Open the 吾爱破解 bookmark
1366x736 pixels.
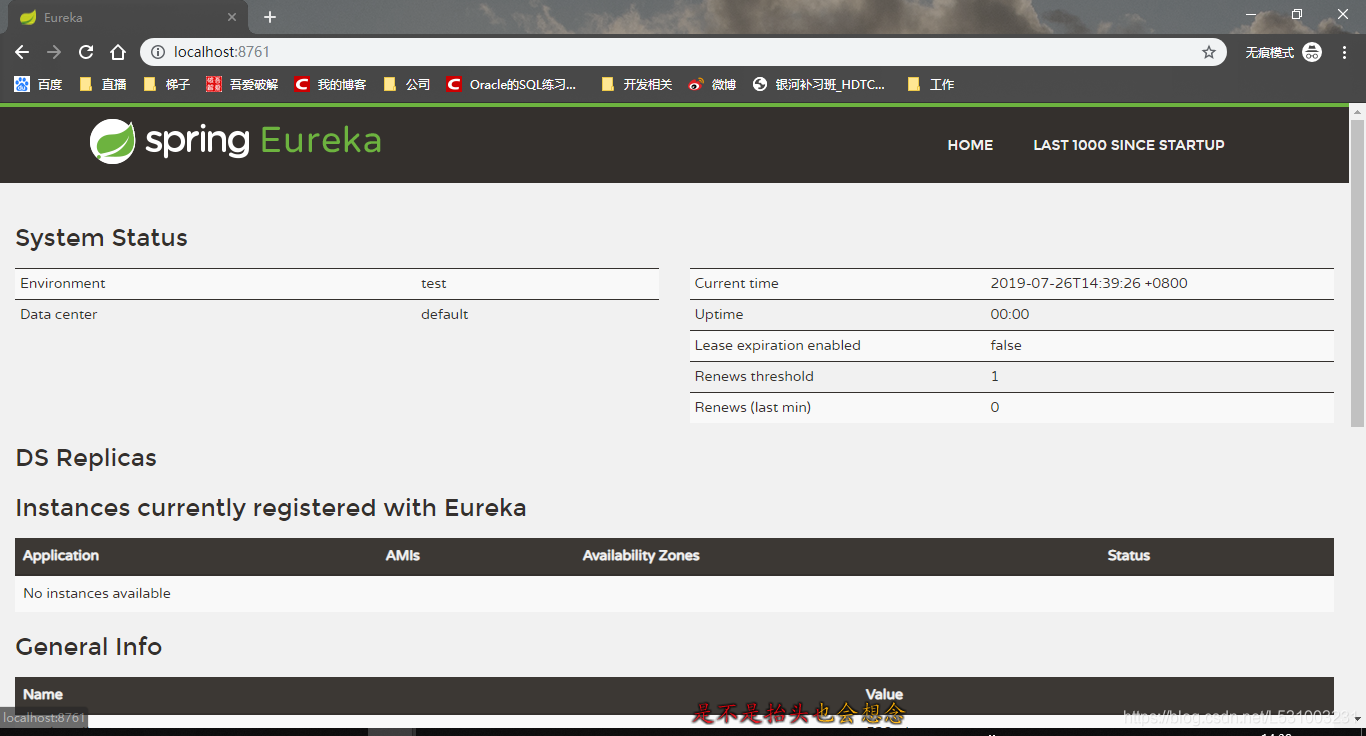pos(242,85)
